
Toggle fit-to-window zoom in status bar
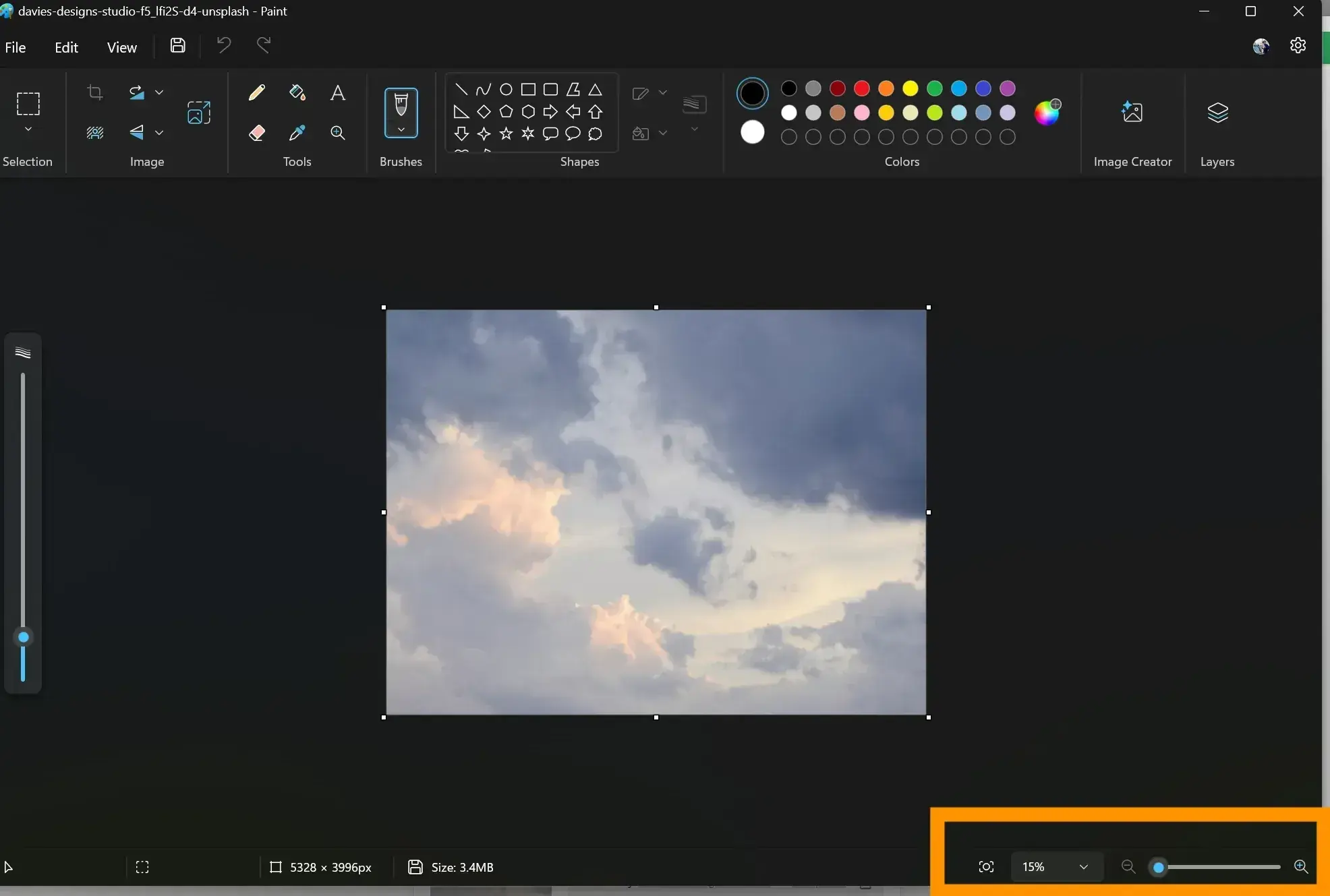click(x=985, y=867)
